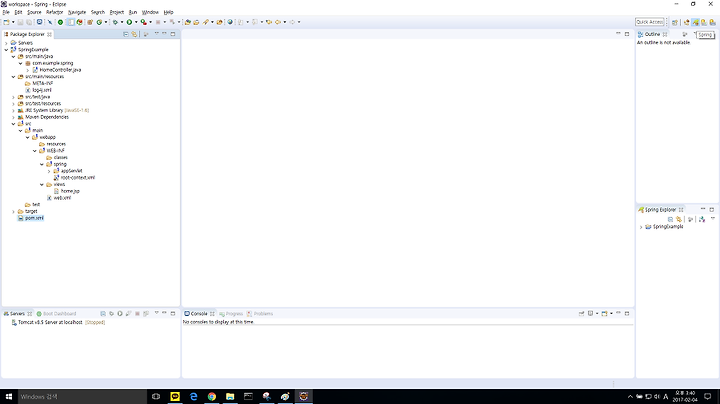Click Collapse All in Package Explorer
This screenshot has height=404, width=720.
tap(126, 34)
